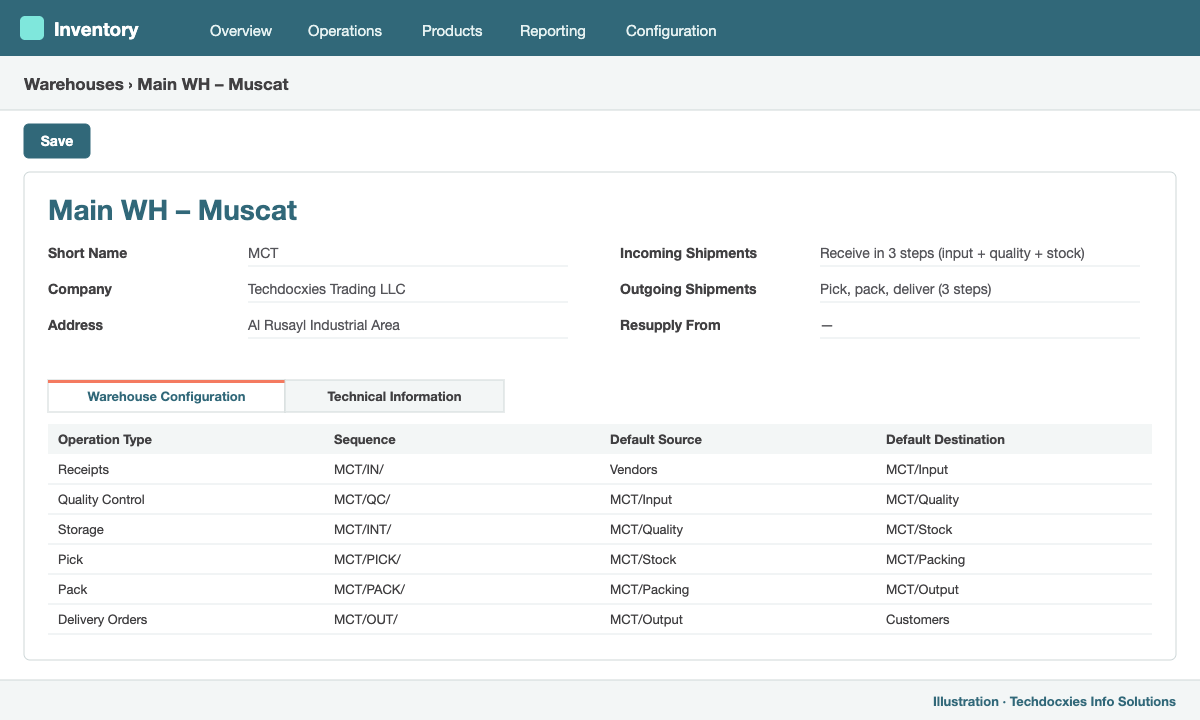Click the Inventory app name
The width and height of the screenshot is (1200, 720).
coord(96,29)
